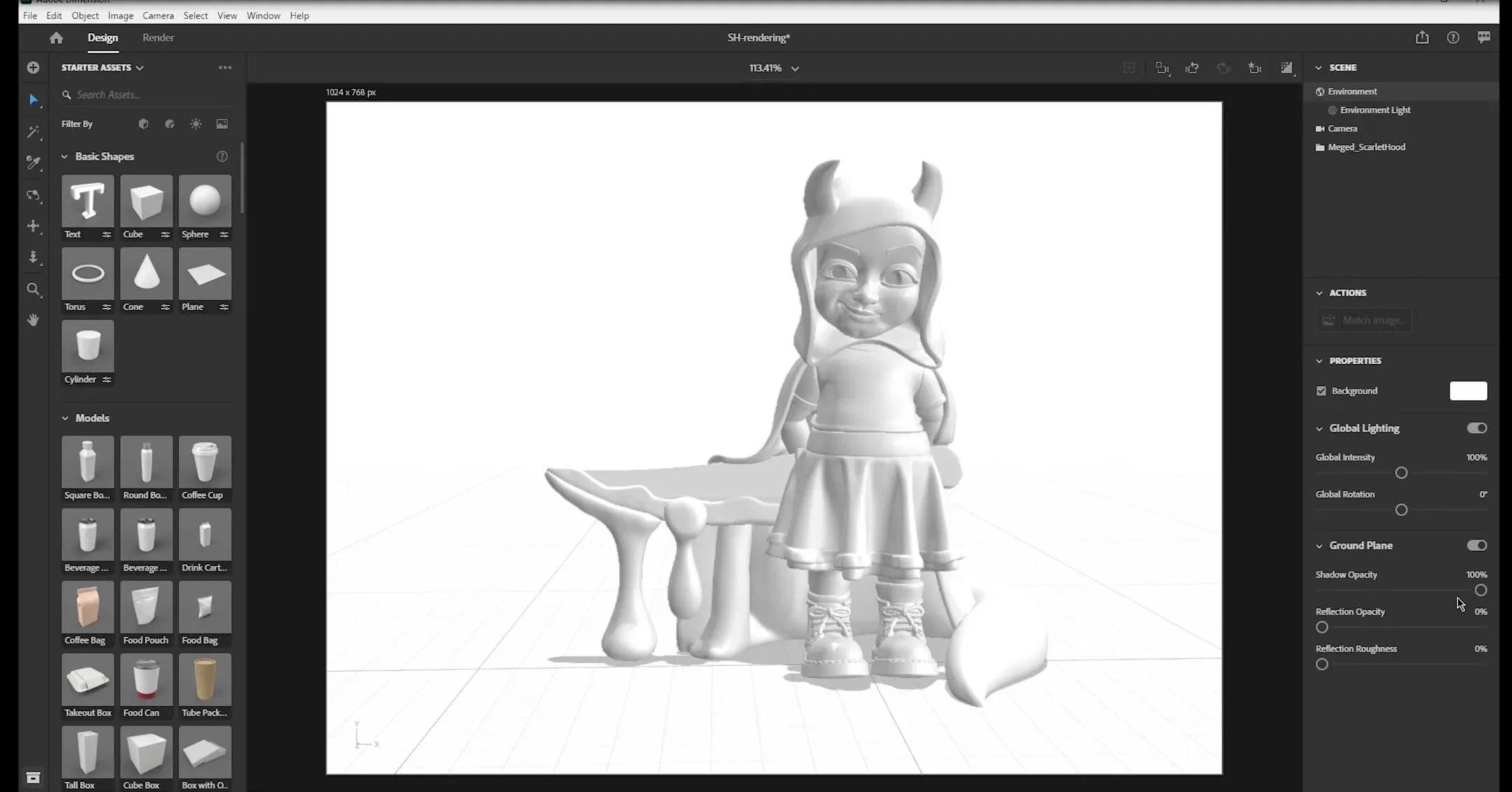Screen dimensions: 1512x792
Task: Open the Starter Assets dropdown
Action: (x=102, y=68)
